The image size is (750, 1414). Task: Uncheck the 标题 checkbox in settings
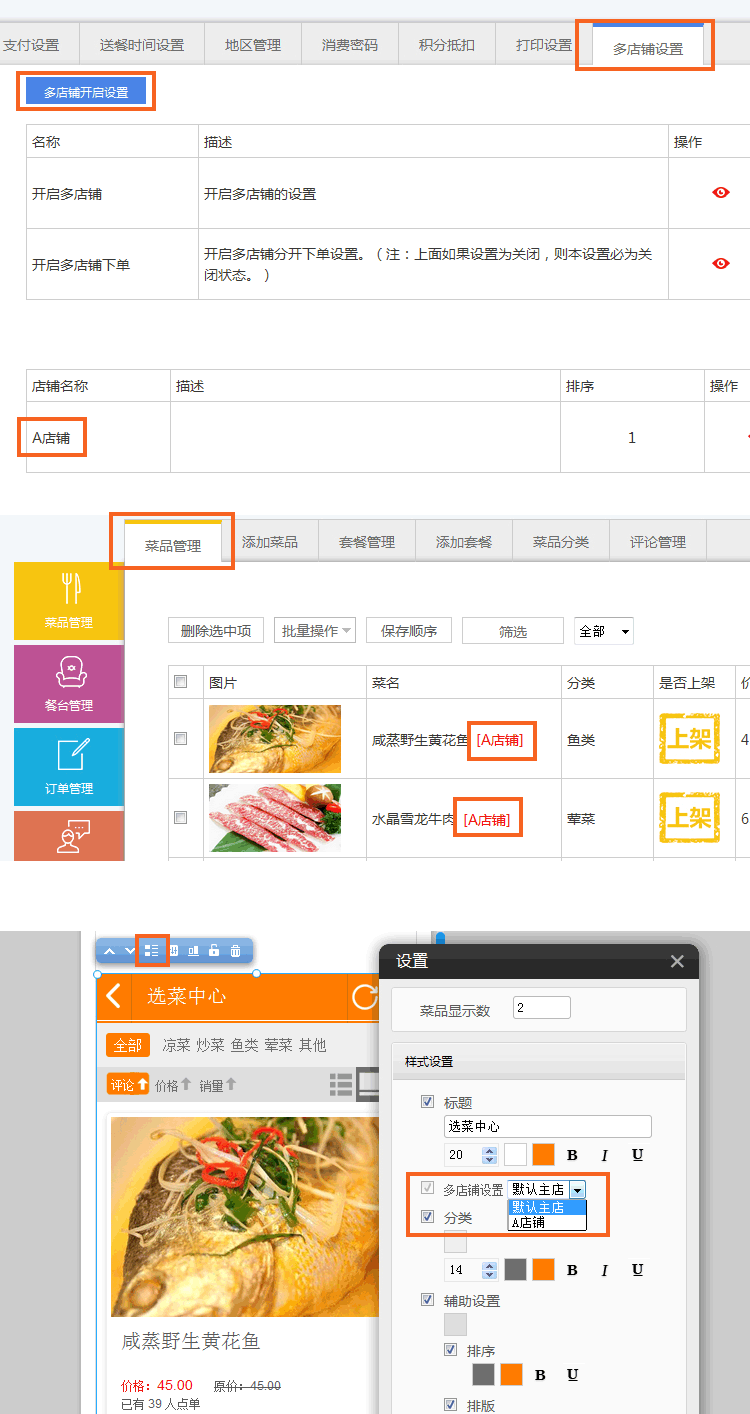tap(428, 1102)
